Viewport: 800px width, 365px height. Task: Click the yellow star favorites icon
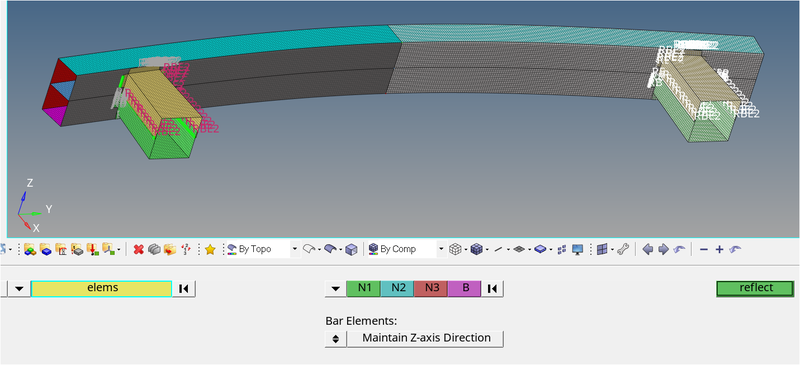[x=210, y=250]
